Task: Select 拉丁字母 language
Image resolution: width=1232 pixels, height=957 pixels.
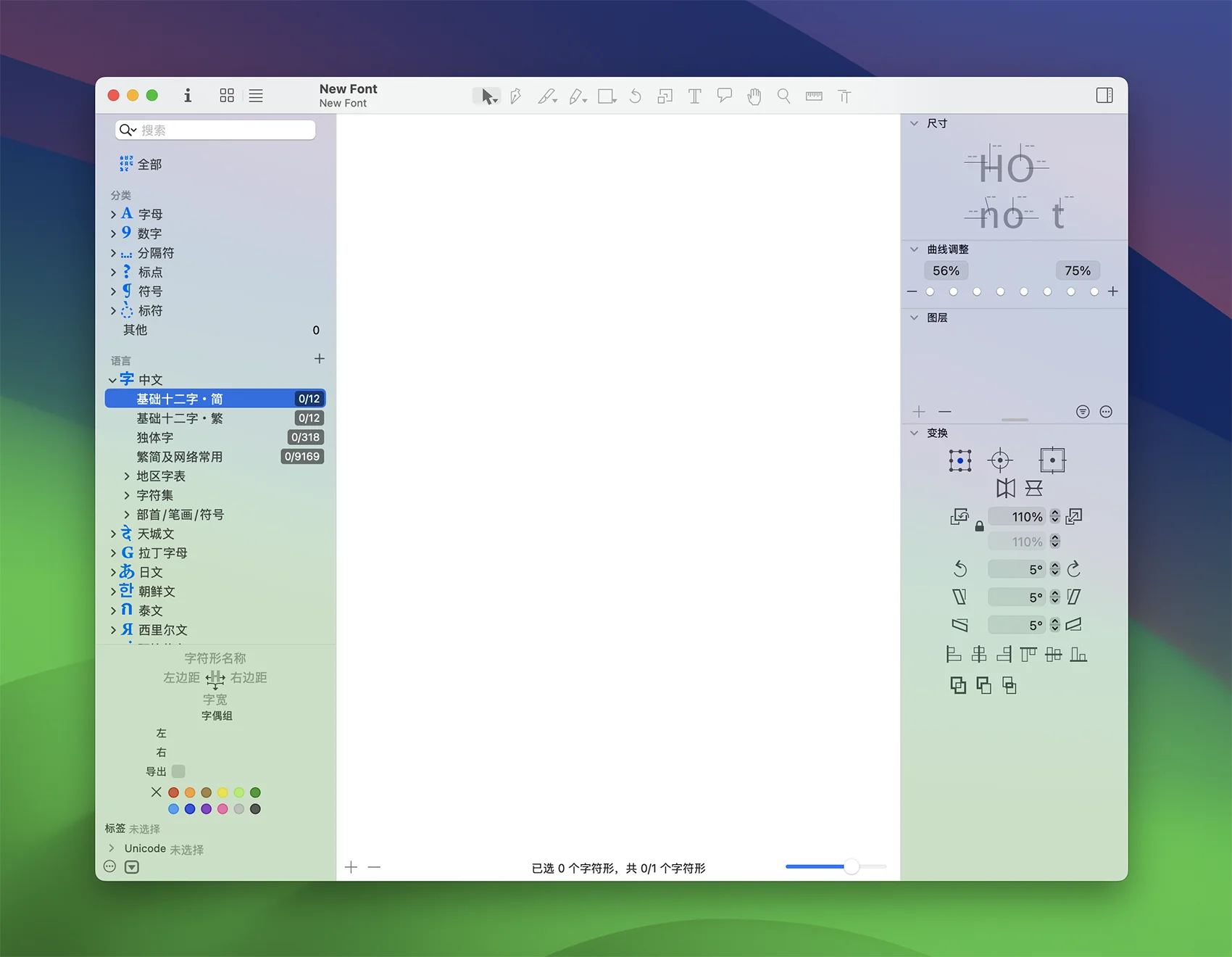Action: point(162,553)
